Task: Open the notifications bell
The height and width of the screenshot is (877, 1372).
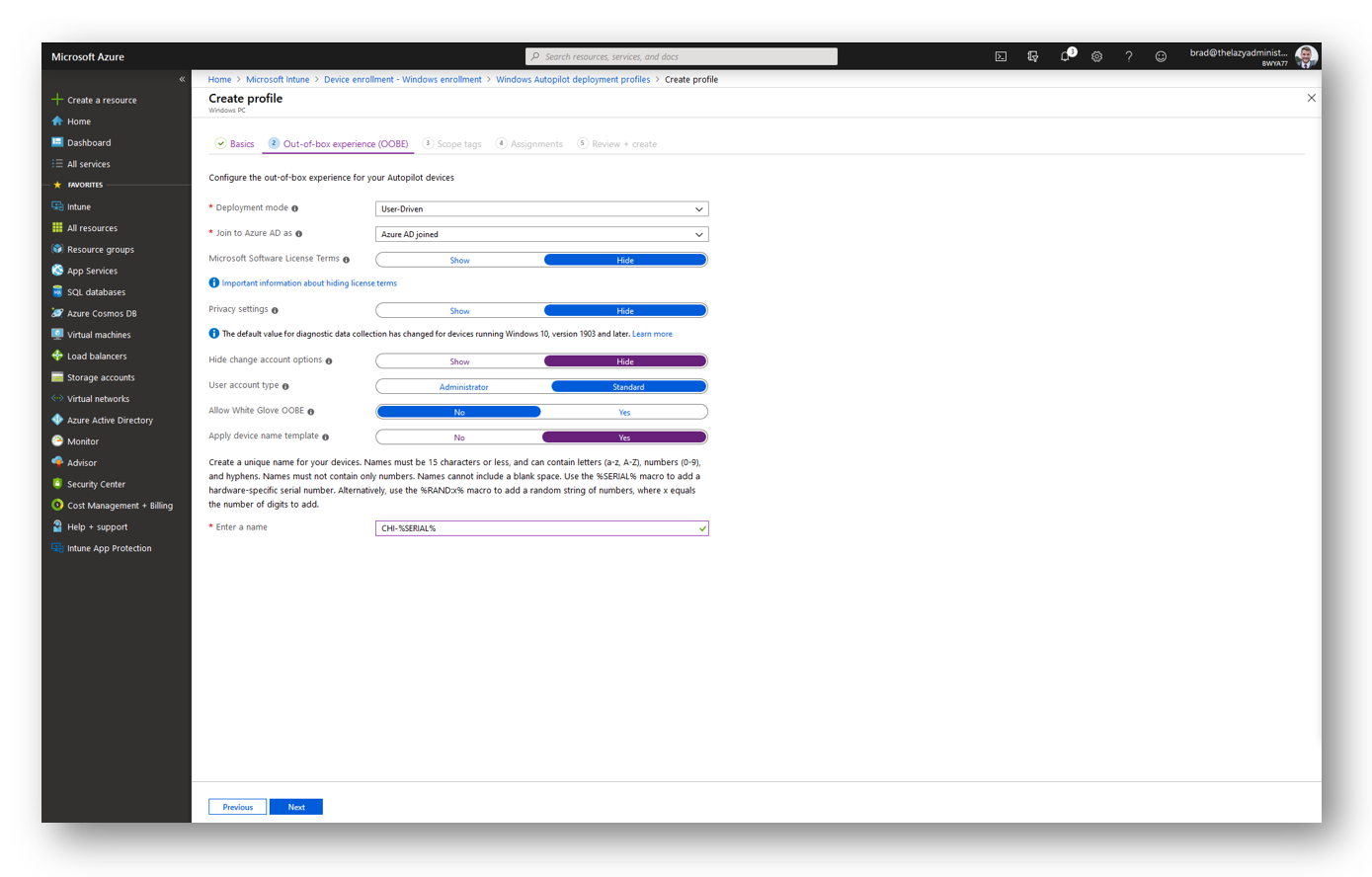Action: point(1066,56)
